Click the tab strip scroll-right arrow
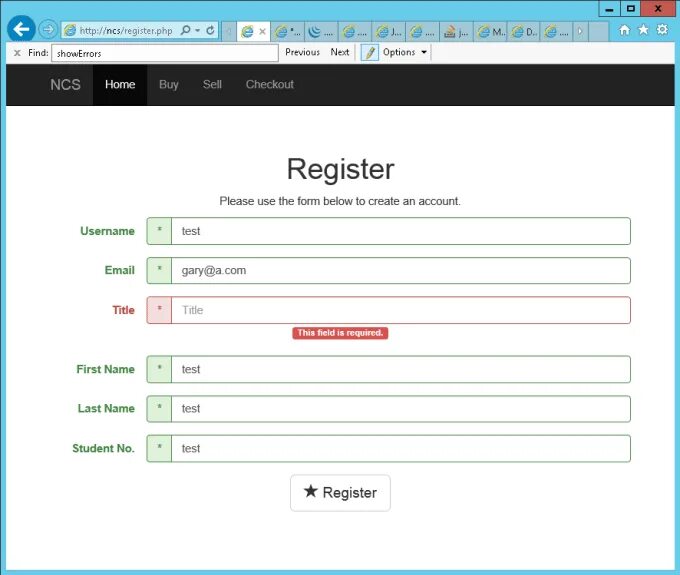 (x=580, y=31)
